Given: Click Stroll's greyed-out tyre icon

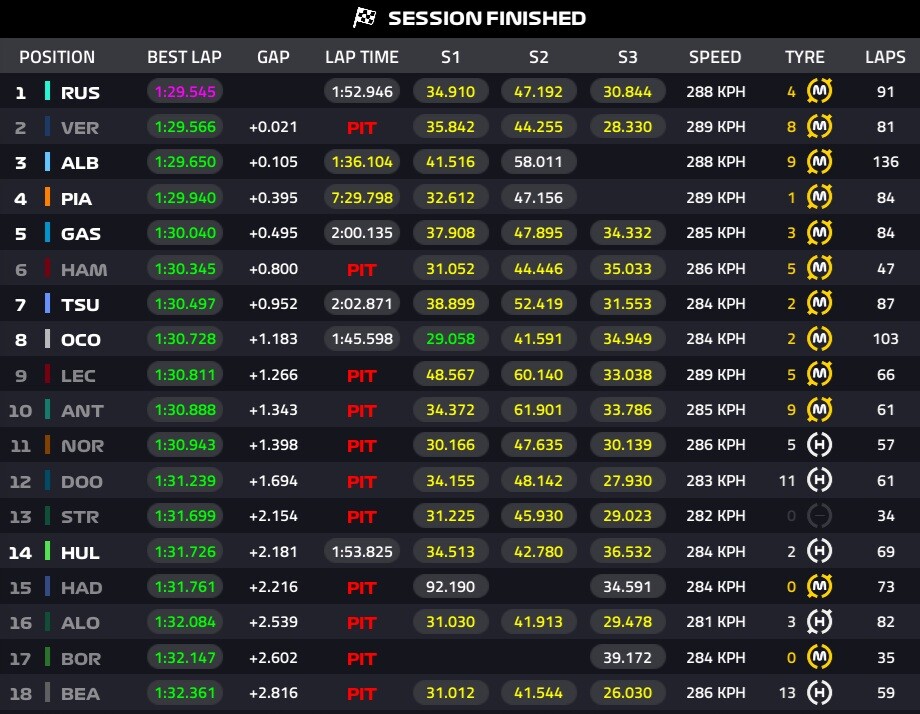Looking at the screenshot, I should click(820, 516).
